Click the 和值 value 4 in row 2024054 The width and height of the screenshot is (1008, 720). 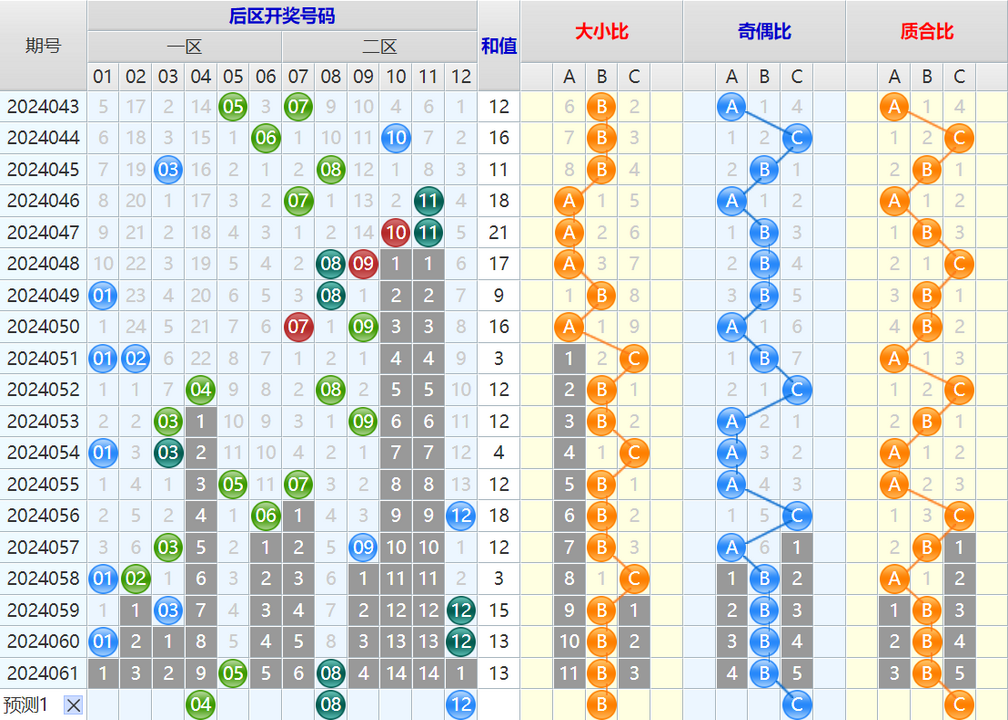[499, 453]
